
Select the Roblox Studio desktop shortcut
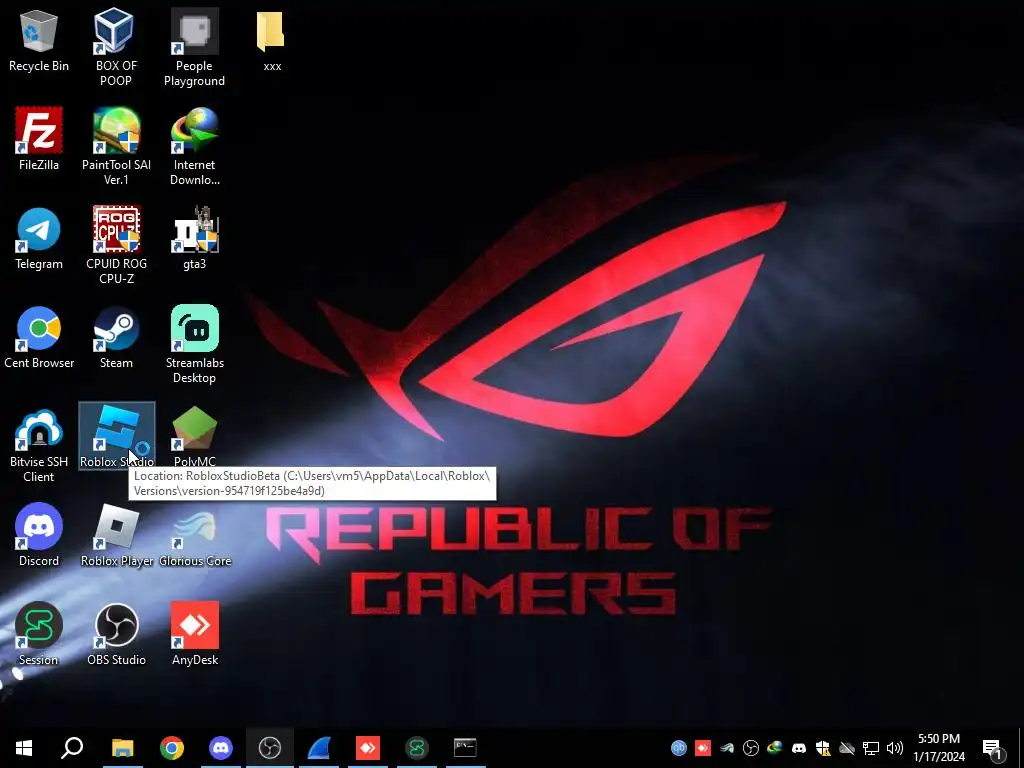(x=116, y=436)
